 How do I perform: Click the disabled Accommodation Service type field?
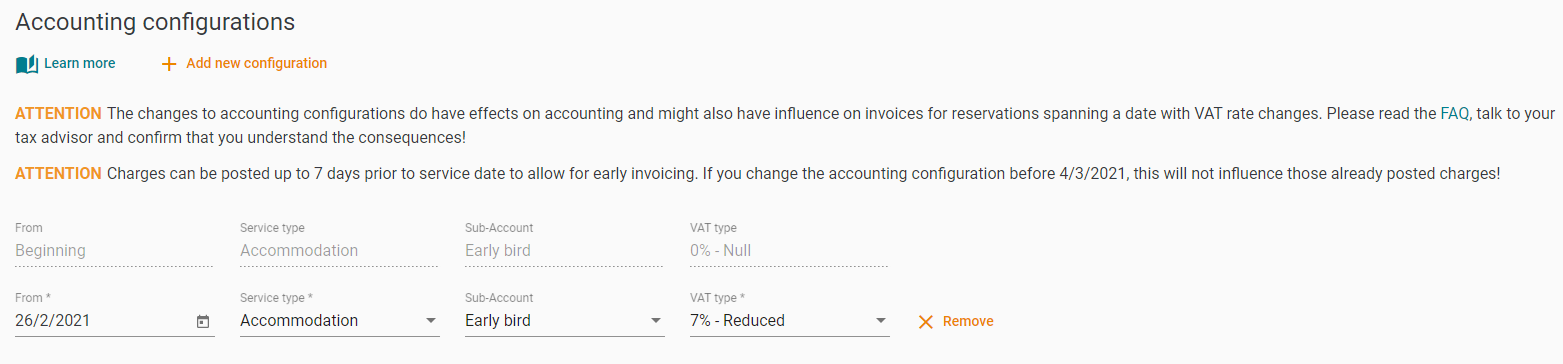coord(340,251)
